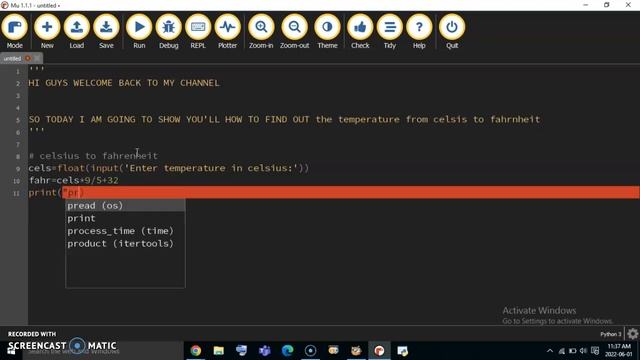Place cursor in 'fahr=cels*9/5+32' line
Screen dimensions: 640x360
pyautogui.click(x=73, y=180)
